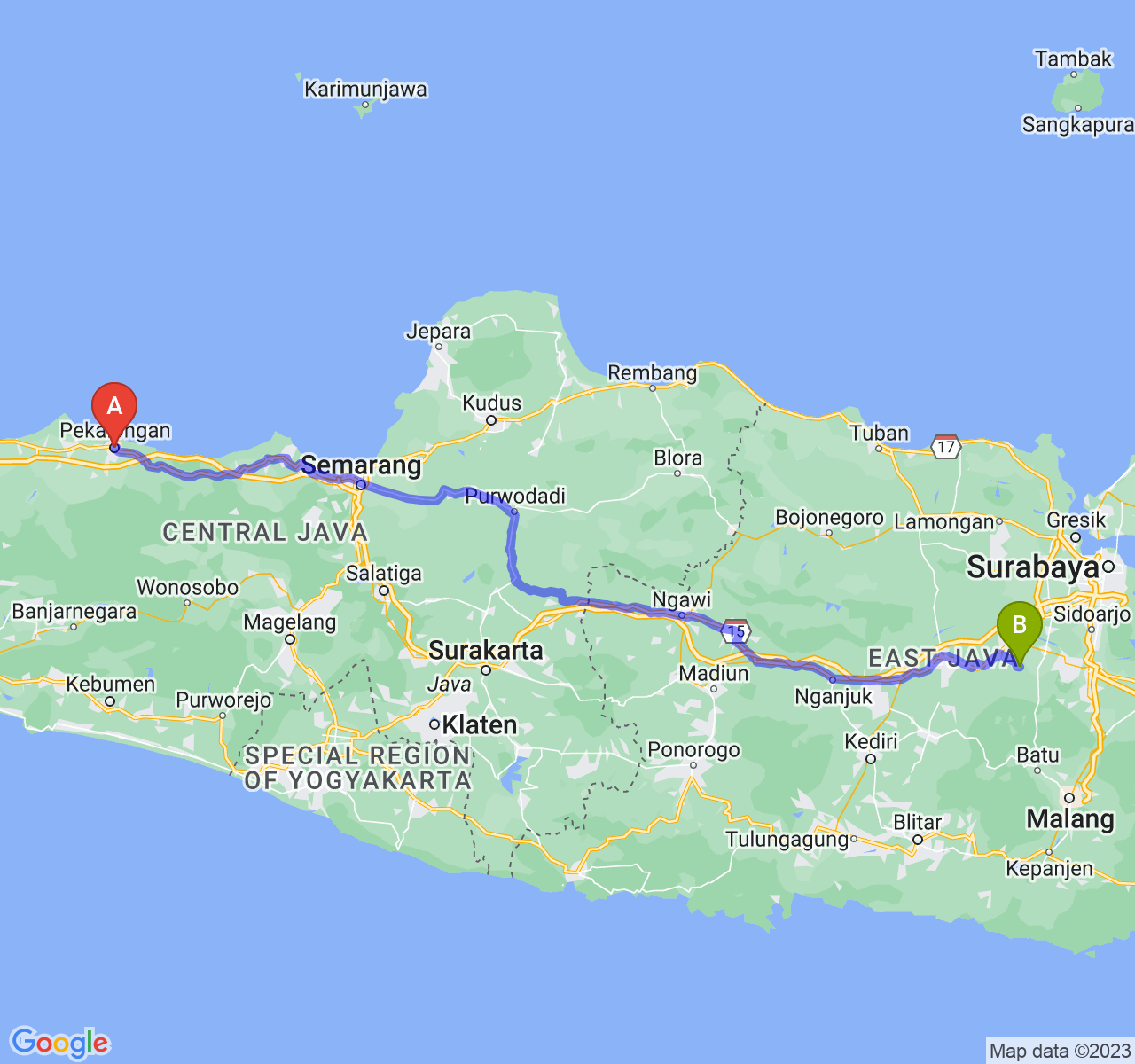Click the Malang city label
1135x1064 pixels.
(x=1070, y=818)
